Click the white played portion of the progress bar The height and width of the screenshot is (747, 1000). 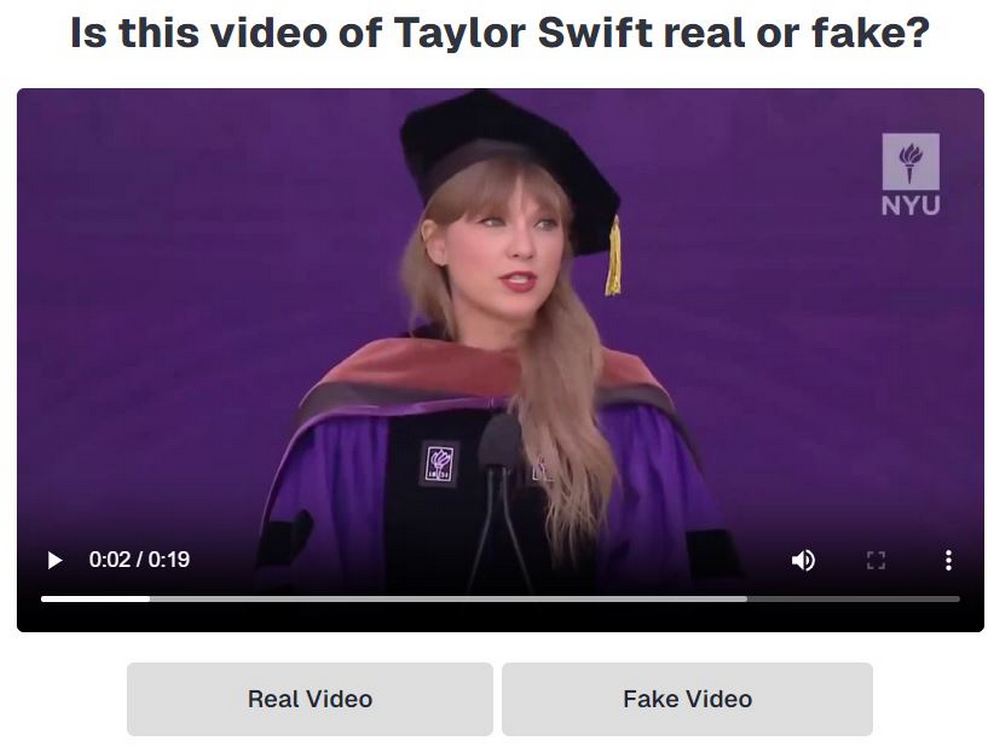96,599
